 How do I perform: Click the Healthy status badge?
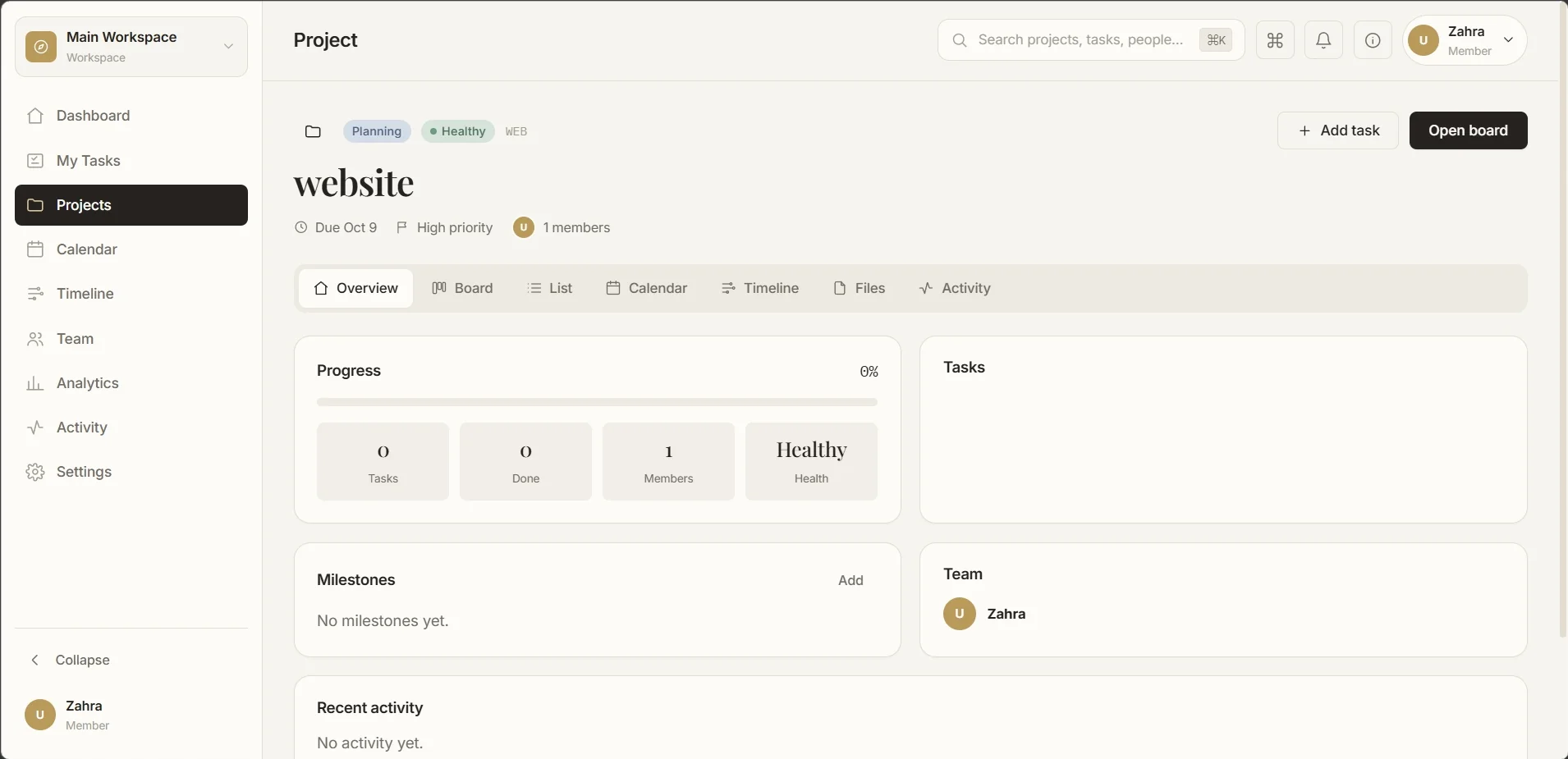(x=458, y=131)
